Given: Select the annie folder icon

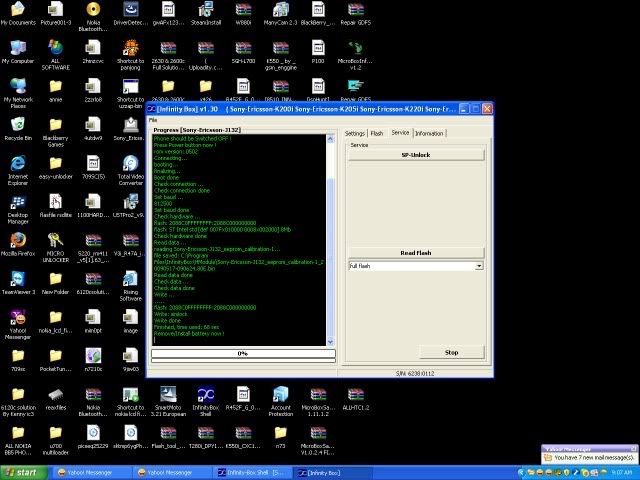Looking at the screenshot, I should pos(56,91).
